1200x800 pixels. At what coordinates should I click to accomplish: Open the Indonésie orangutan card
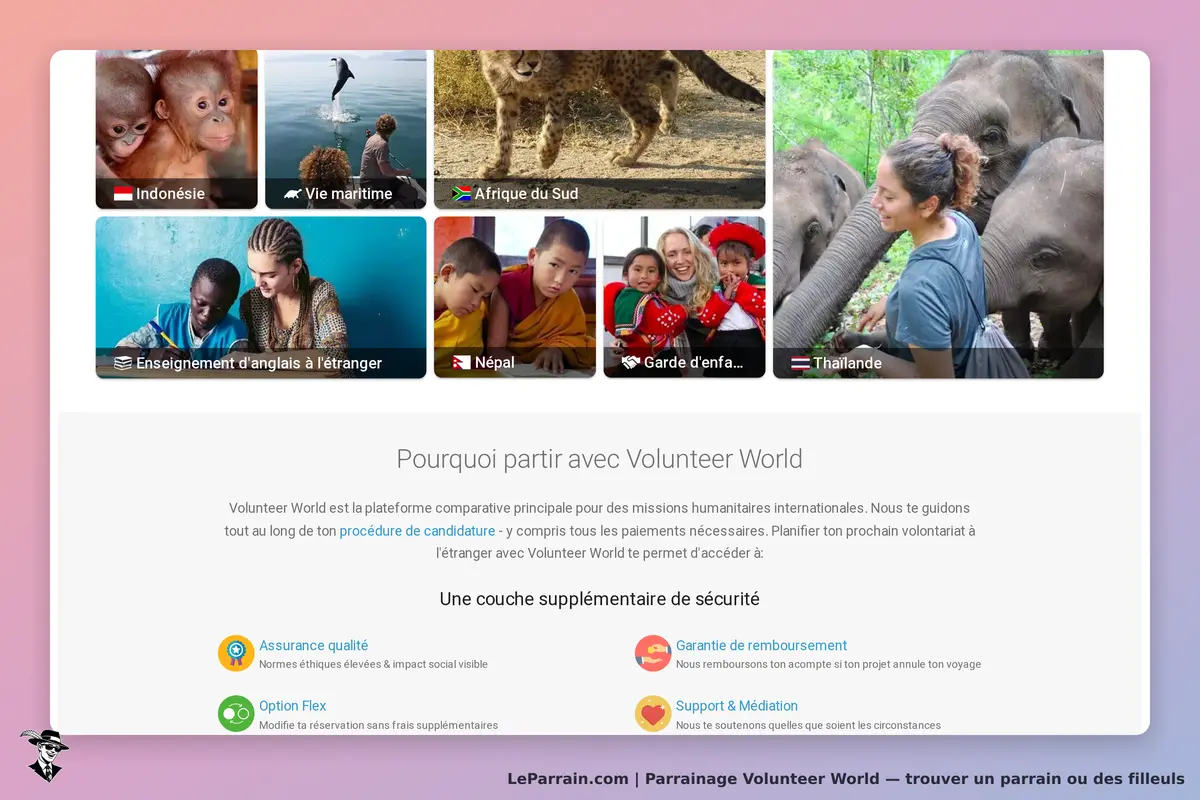coord(177,129)
